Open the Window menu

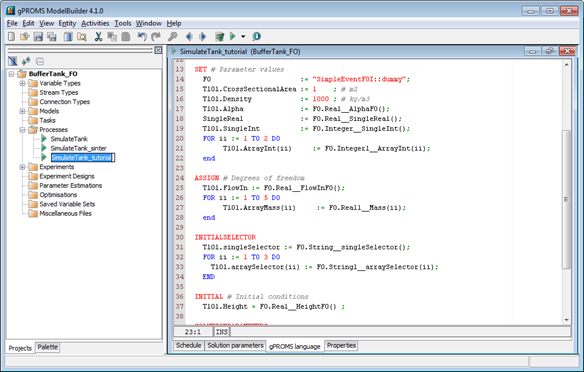(x=148, y=23)
